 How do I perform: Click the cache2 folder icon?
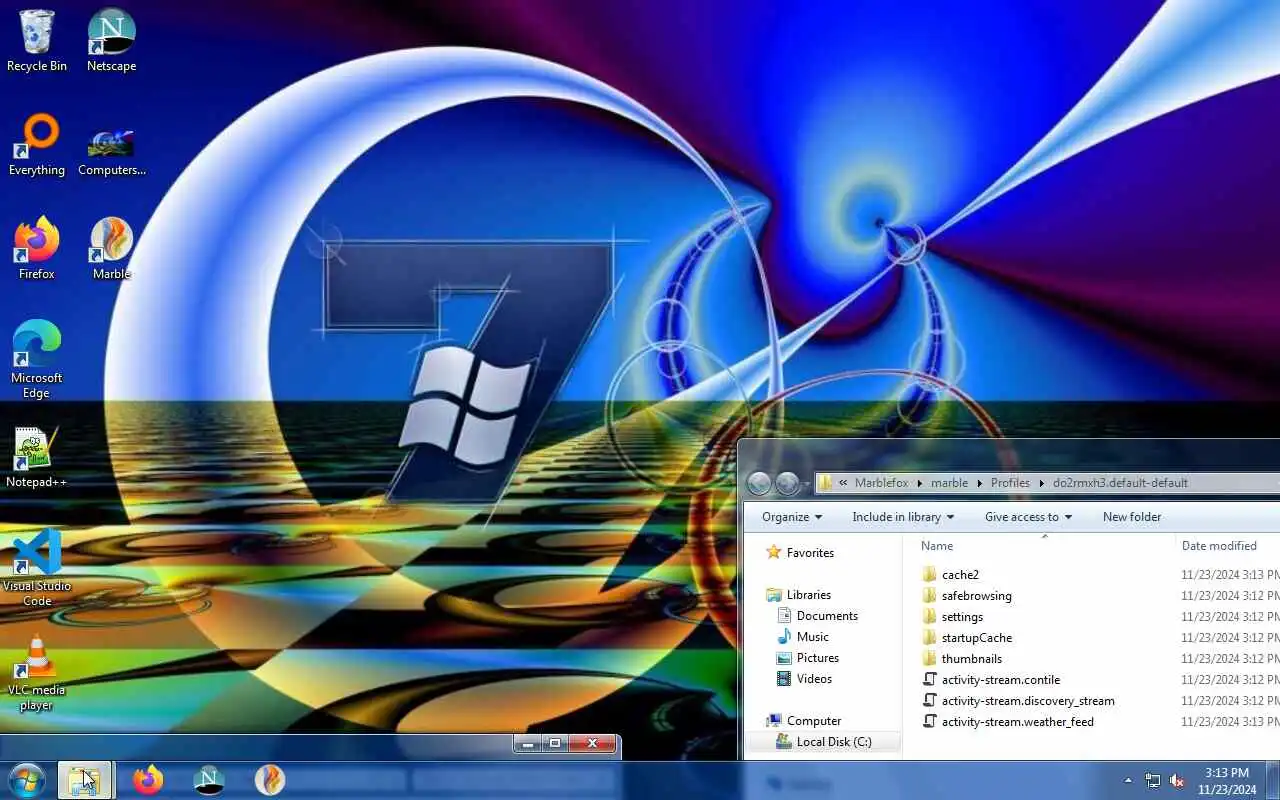(929, 575)
